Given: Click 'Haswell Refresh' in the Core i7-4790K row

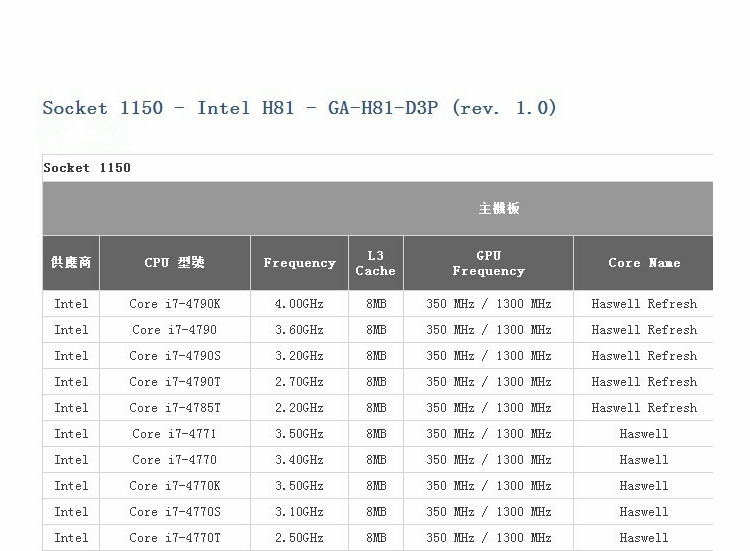Looking at the screenshot, I should [x=644, y=304].
